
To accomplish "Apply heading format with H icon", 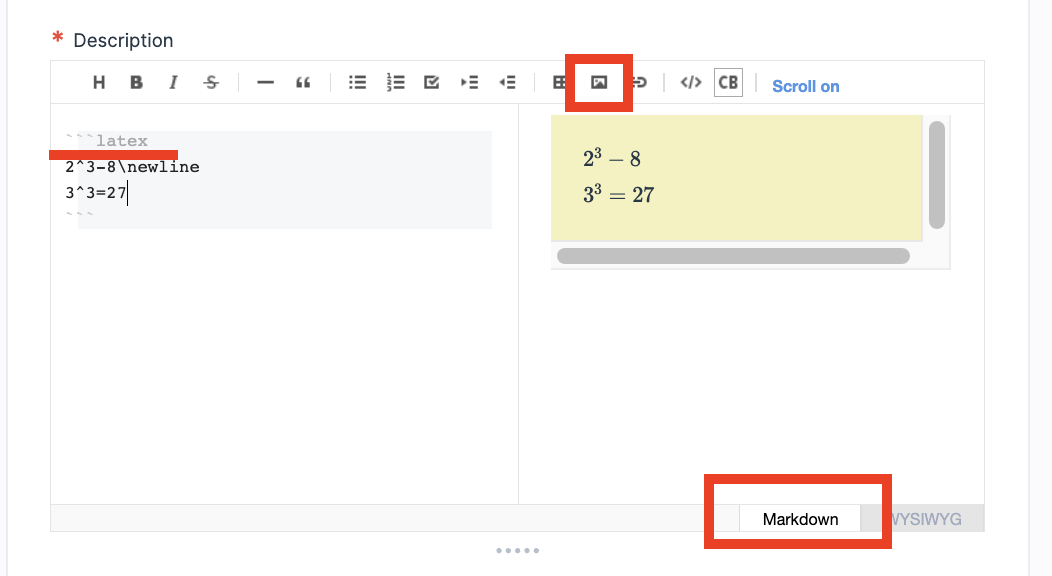I will pyautogui.click(x=99, y=82).
